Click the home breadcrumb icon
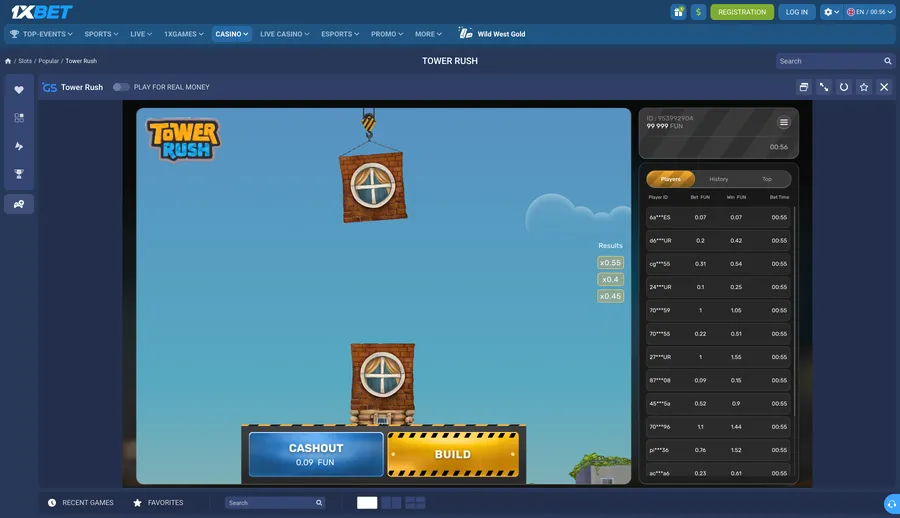The width and height of the screenshot is (900, 518). 8,61
